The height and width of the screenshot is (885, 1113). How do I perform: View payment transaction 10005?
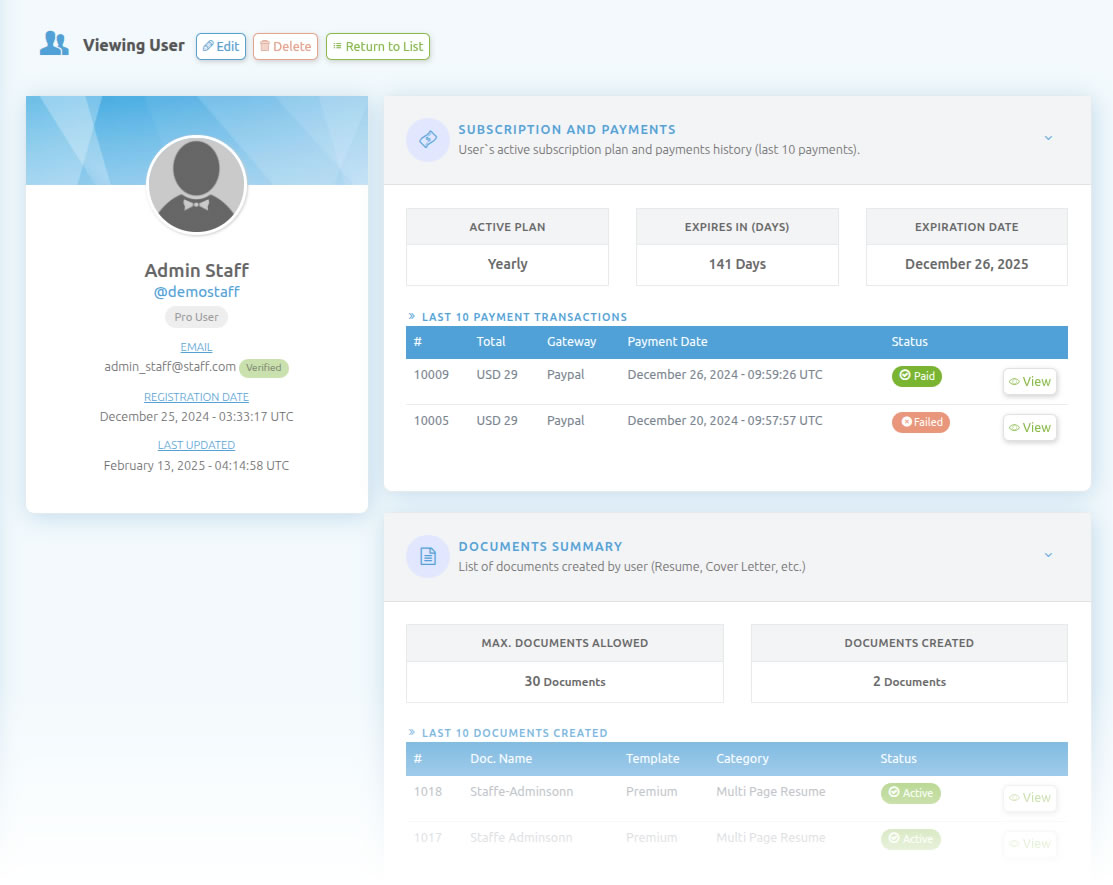(1030, 427)
